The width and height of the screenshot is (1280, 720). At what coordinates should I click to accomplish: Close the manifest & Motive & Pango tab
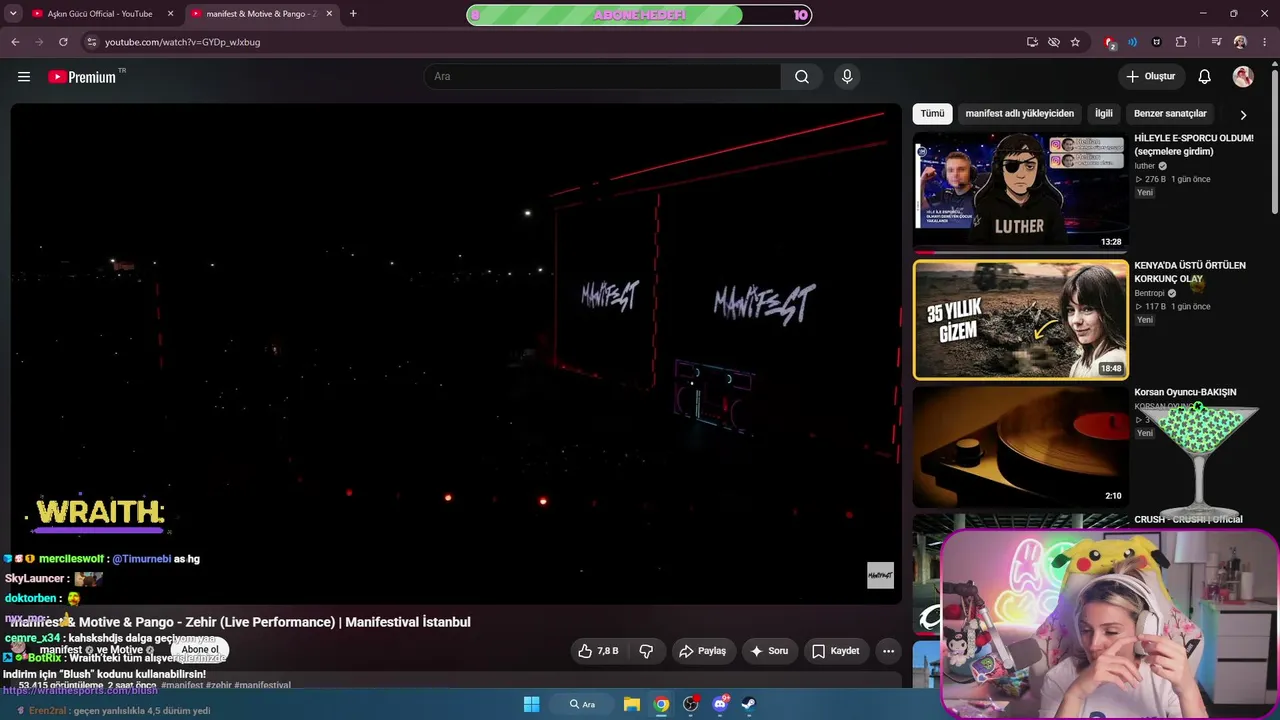[x=329, y=14]
